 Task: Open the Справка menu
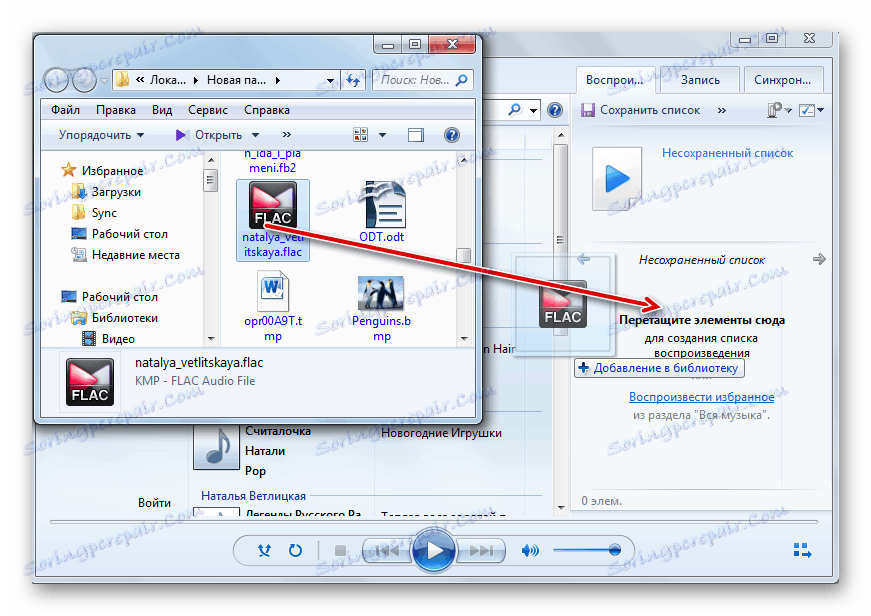267,110
